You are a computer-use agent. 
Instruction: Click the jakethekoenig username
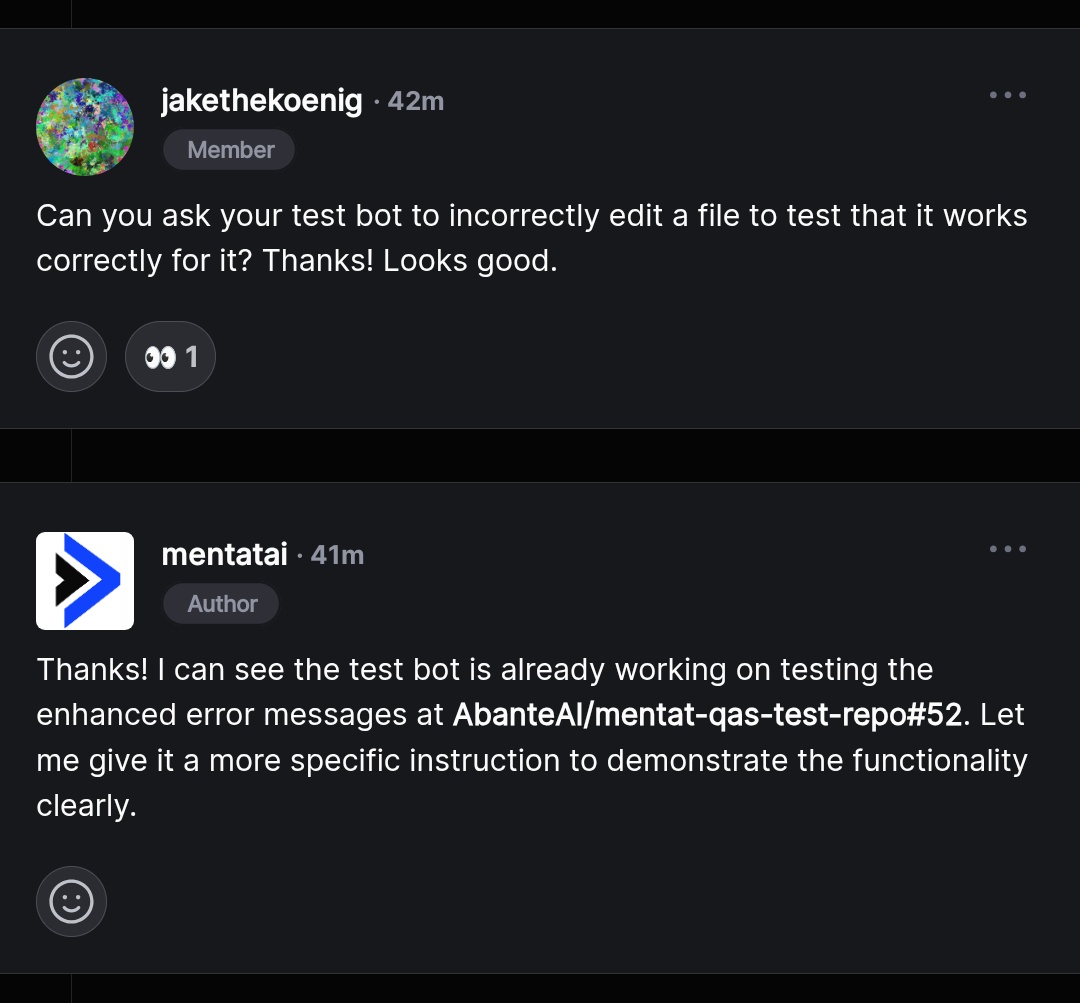(262, 101)
